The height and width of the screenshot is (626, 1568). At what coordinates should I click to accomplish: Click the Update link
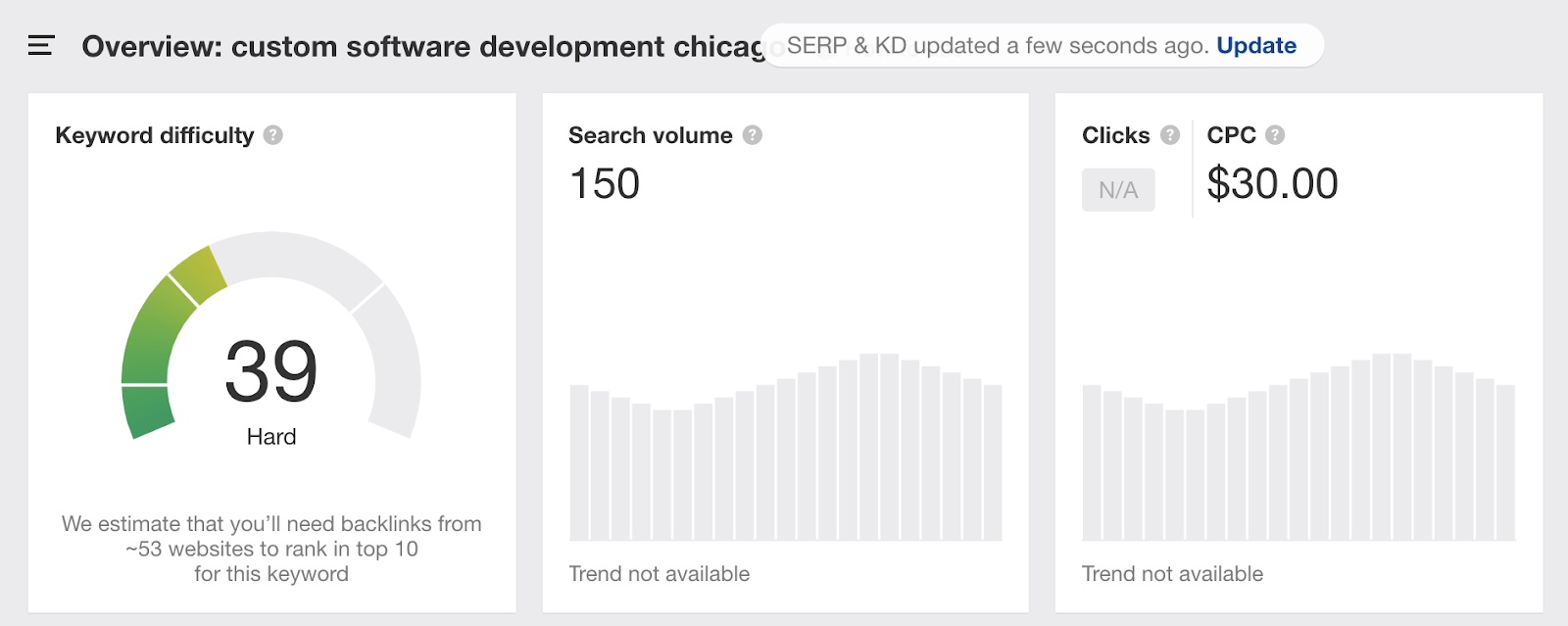(x=1256, y=46)
